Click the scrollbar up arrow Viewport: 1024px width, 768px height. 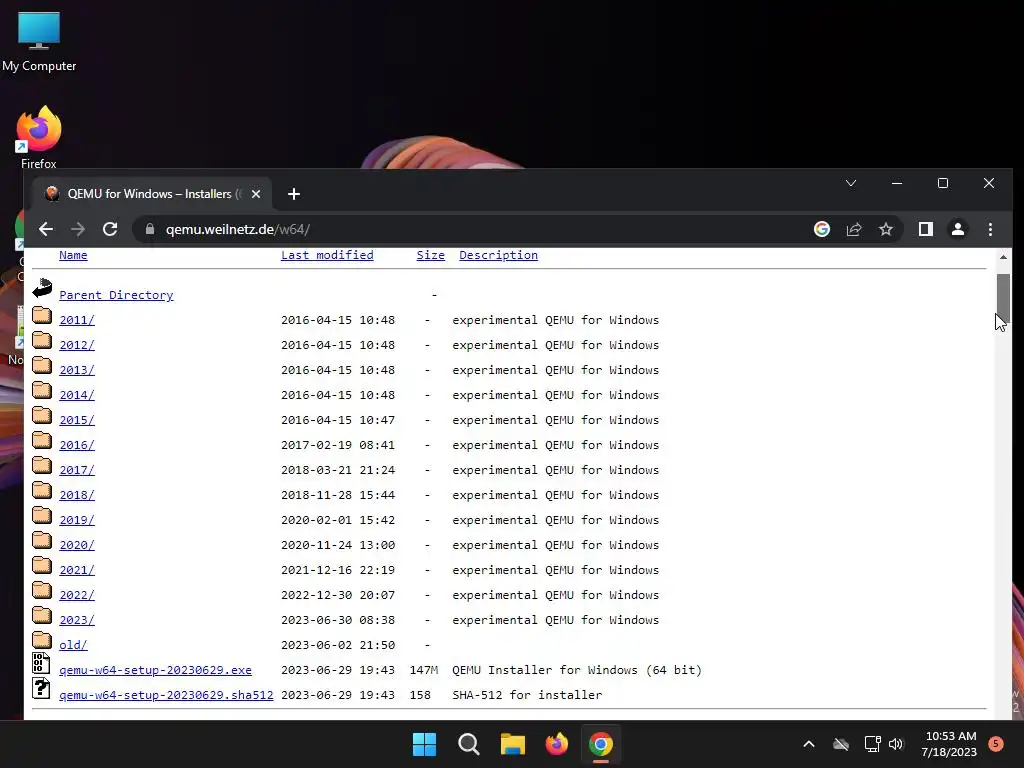click(1003, 257)
